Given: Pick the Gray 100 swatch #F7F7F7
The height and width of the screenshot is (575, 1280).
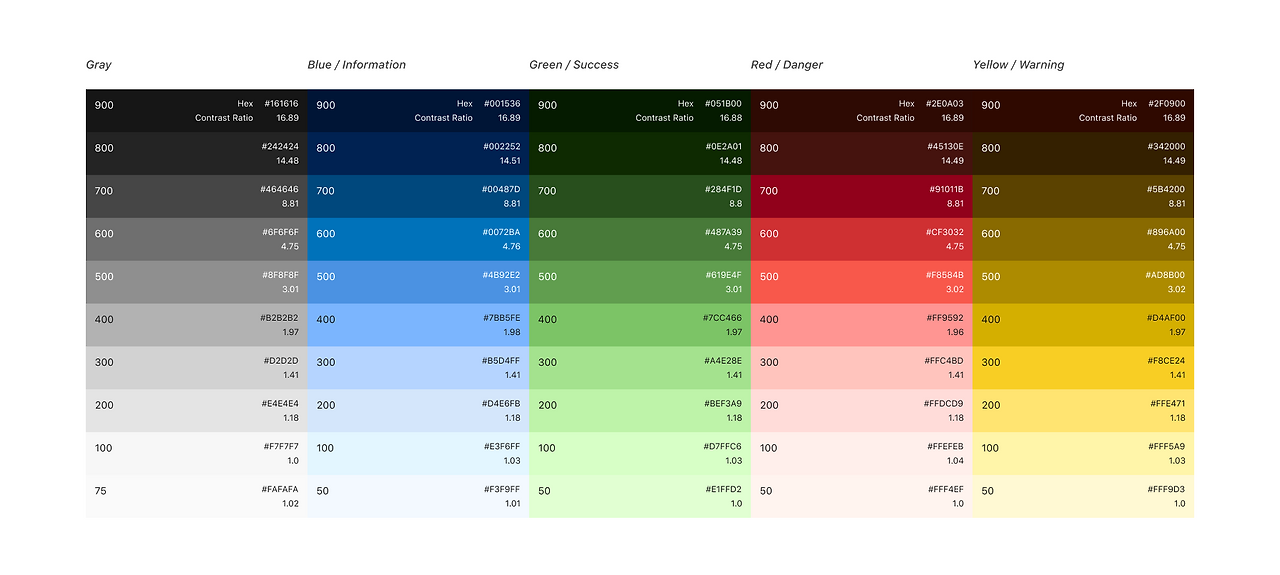Looking at the screenshot, I should click(x=197, y=454).
